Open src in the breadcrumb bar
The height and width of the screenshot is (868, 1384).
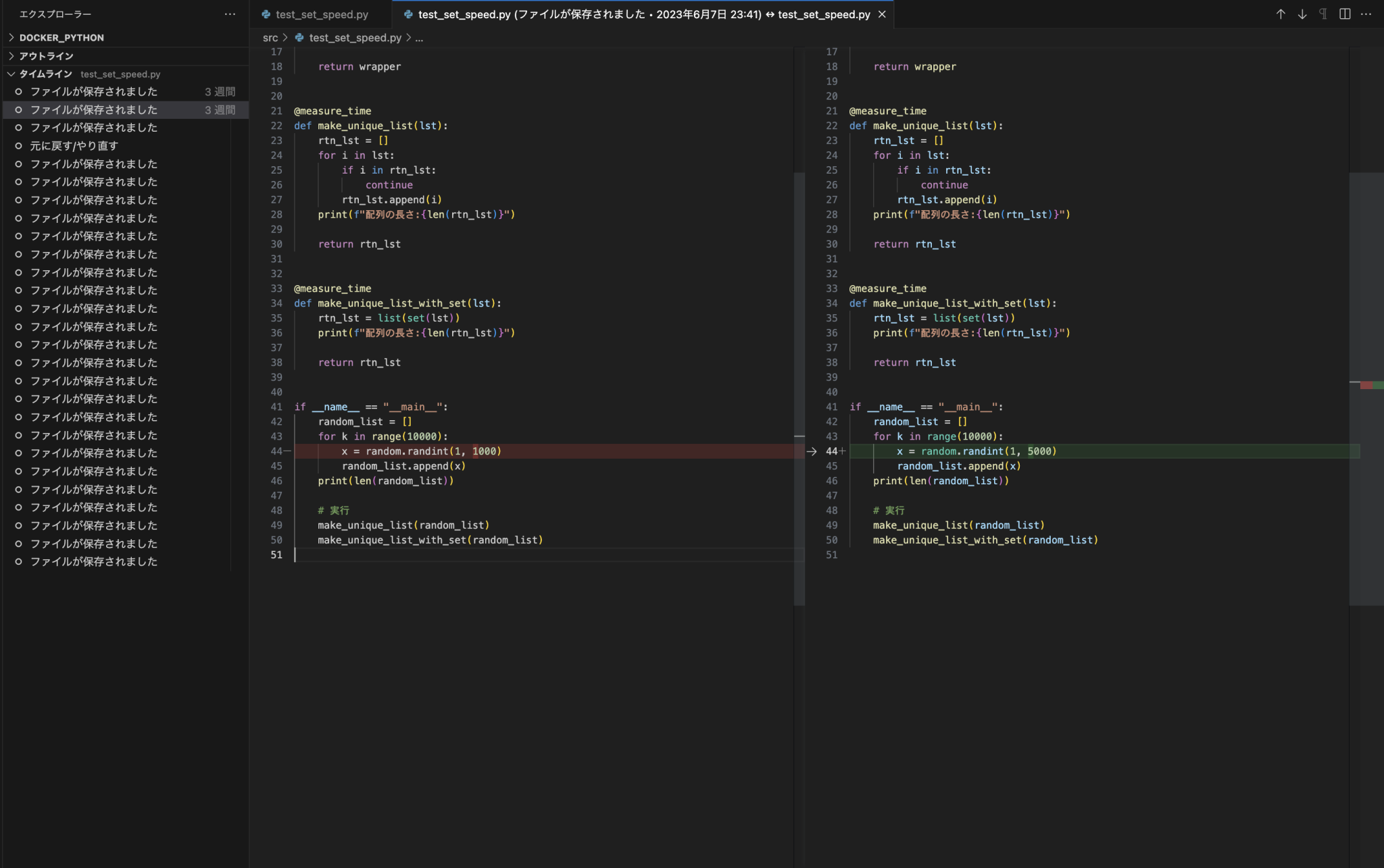pyautogui.click(x=270, y=38)
